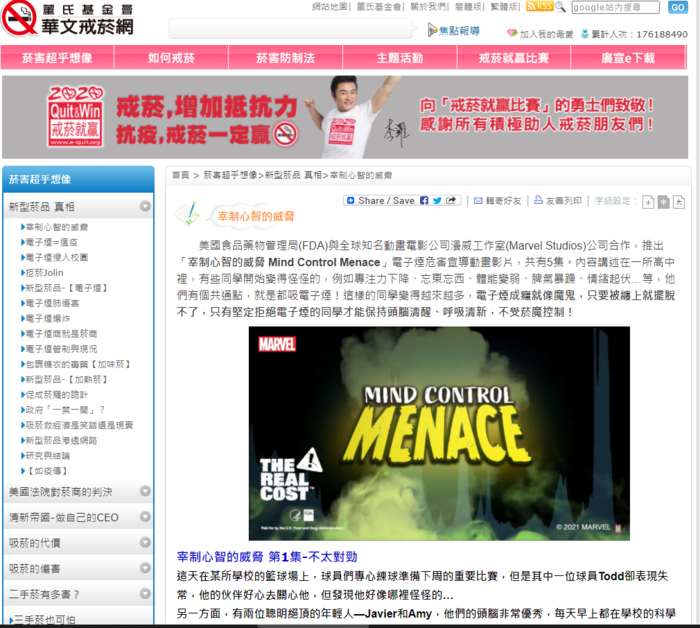Image resolution: width=700 pixels, height=628 pixels.
Task: Open 網站地圖 link
Action: tap(330, 7)
